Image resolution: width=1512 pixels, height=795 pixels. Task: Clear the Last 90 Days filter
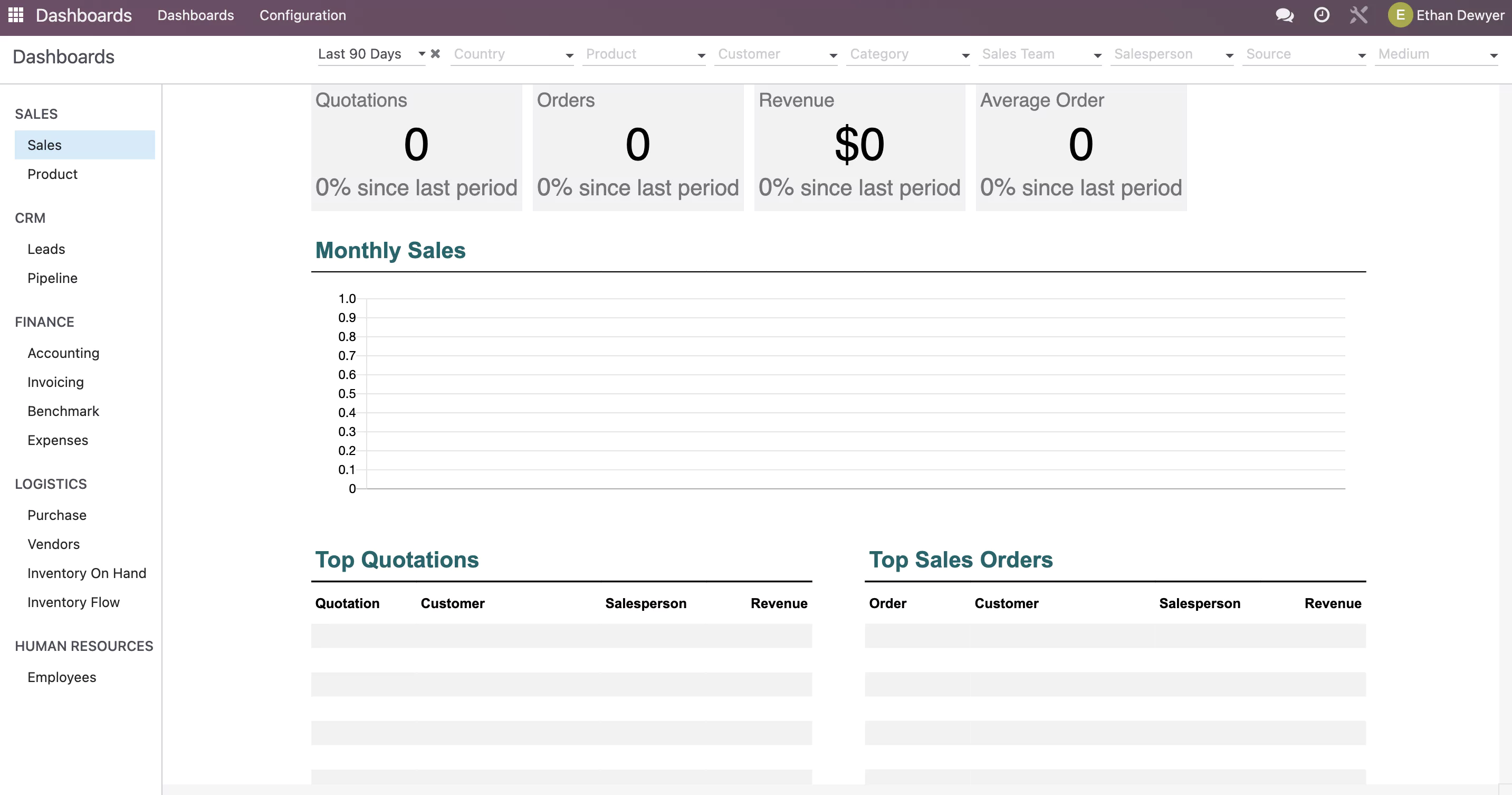click(x=435, y=53)
